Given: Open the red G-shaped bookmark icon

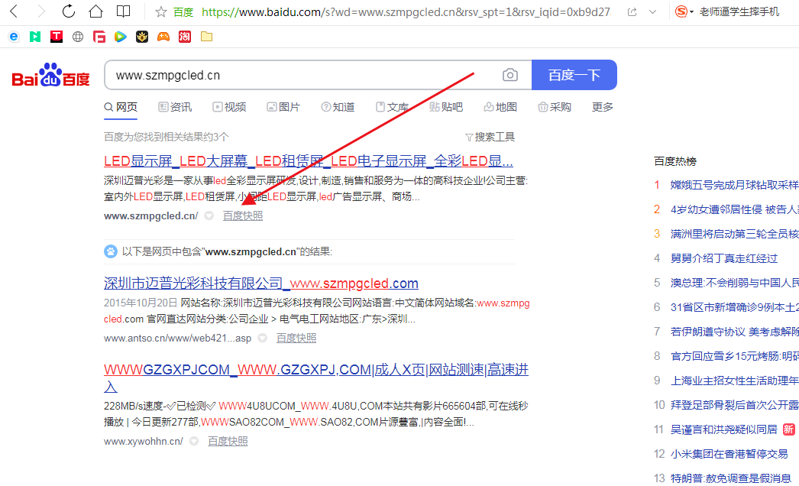Looking at the screenshot, I should pyautogui.click(x=99, y=37).
